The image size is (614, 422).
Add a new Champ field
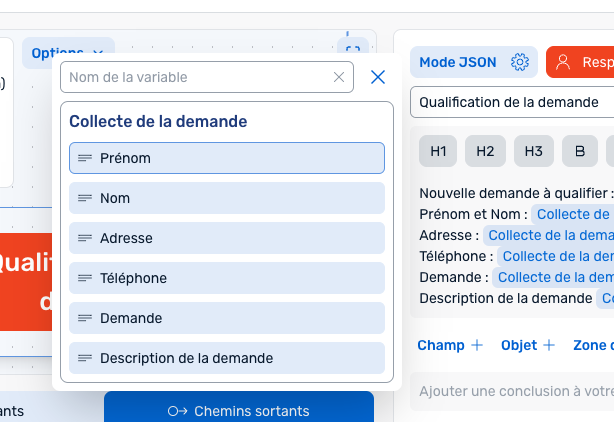[x=450, y=345]
